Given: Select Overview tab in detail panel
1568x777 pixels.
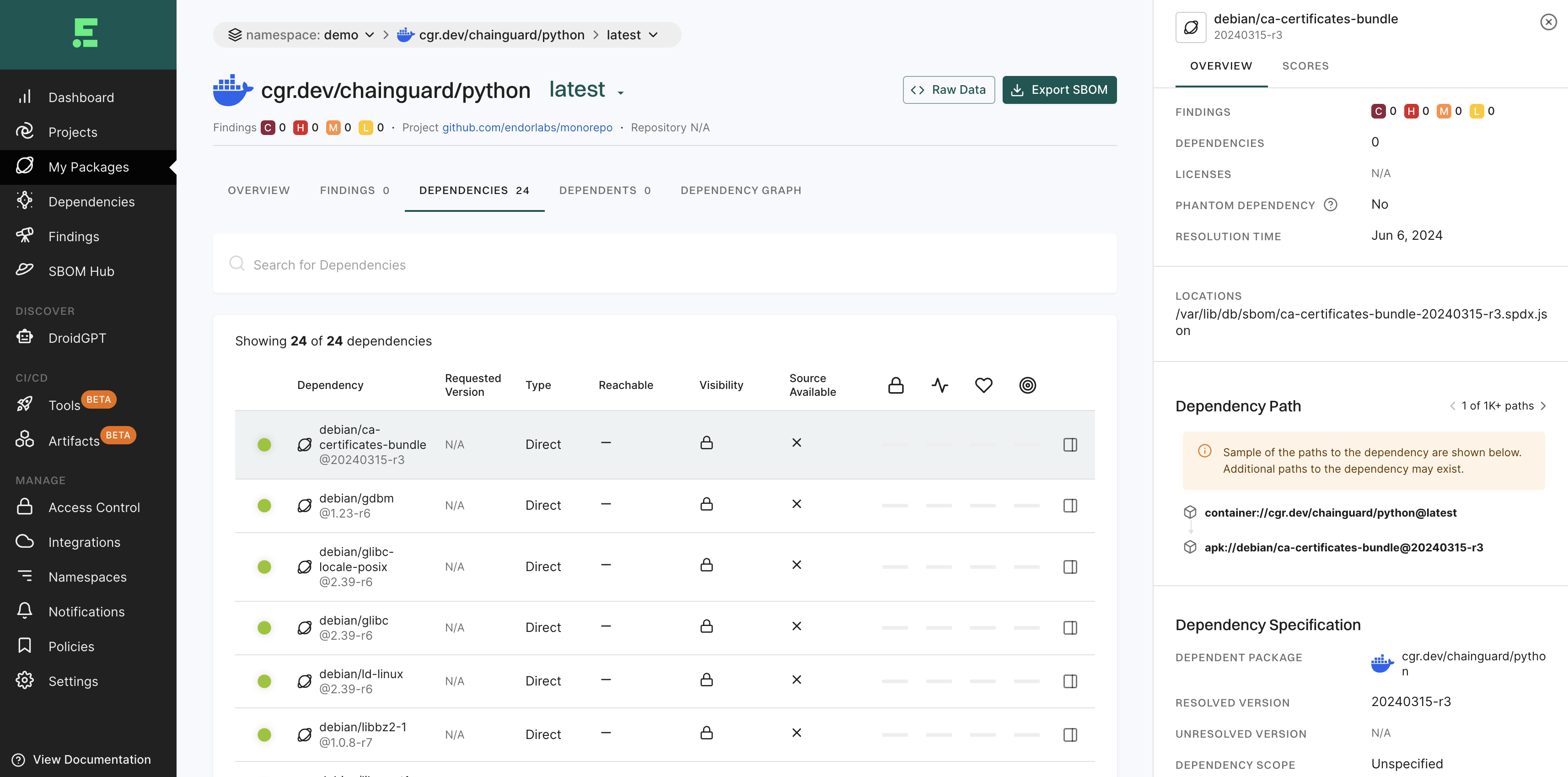Looking at the screenshot, I should pyautogui.click(x=1221, y=66).
